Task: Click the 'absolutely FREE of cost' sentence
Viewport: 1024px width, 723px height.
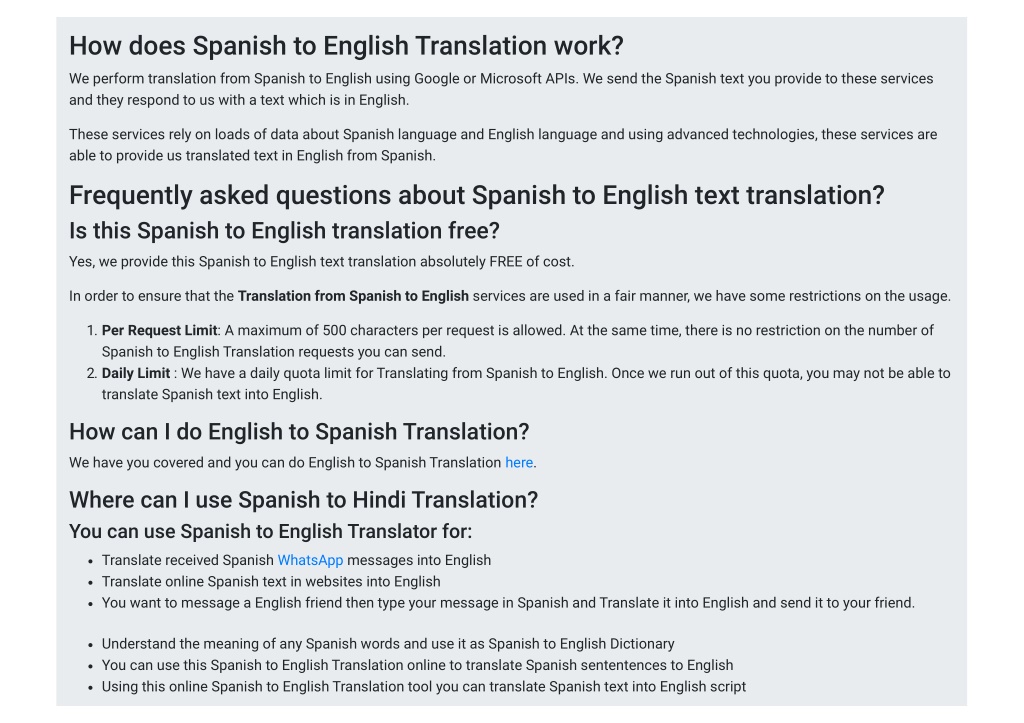Action: (x=322, y=262)
